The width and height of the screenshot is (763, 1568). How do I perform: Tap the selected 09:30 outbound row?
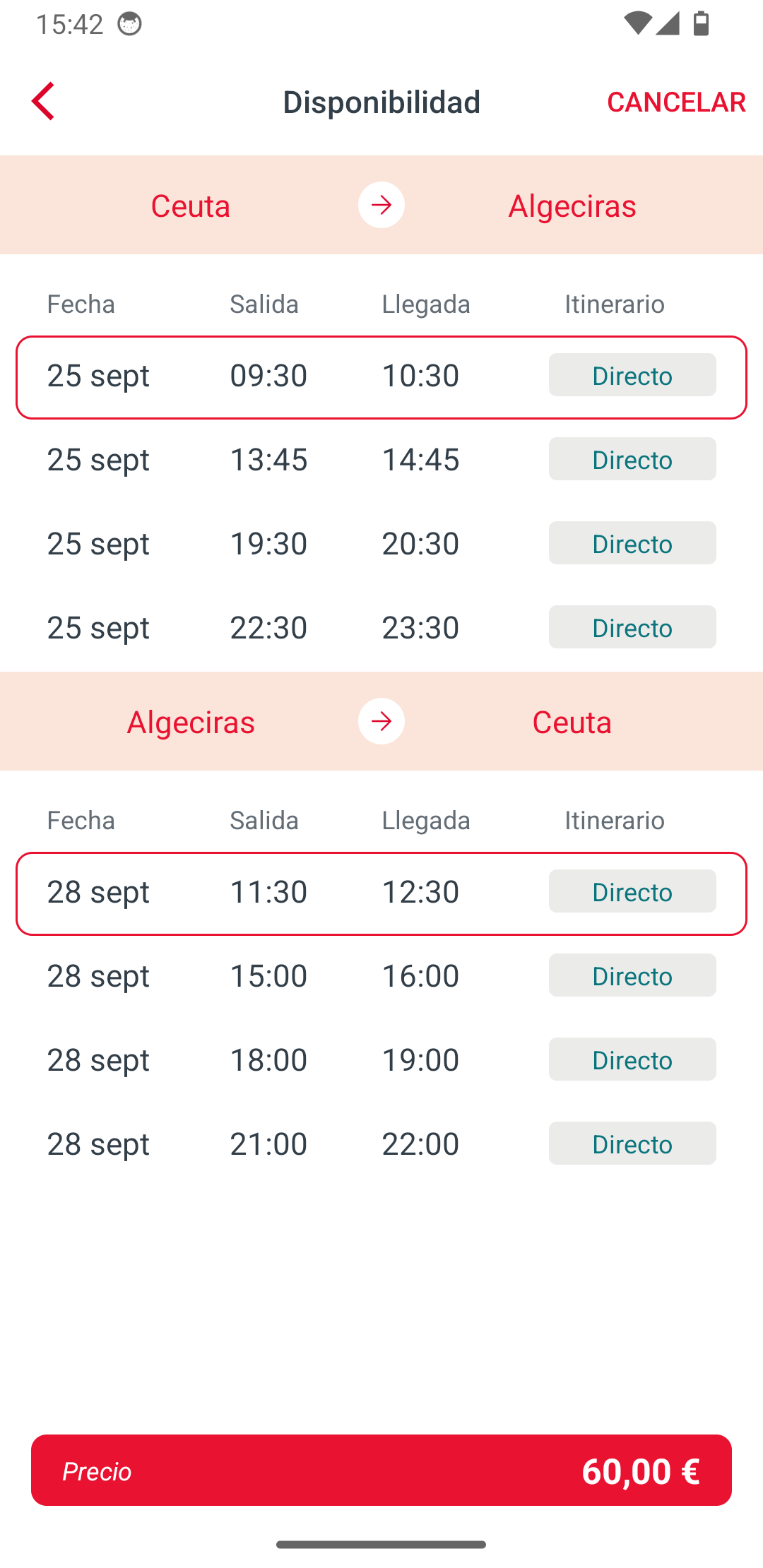coord(381,377)
